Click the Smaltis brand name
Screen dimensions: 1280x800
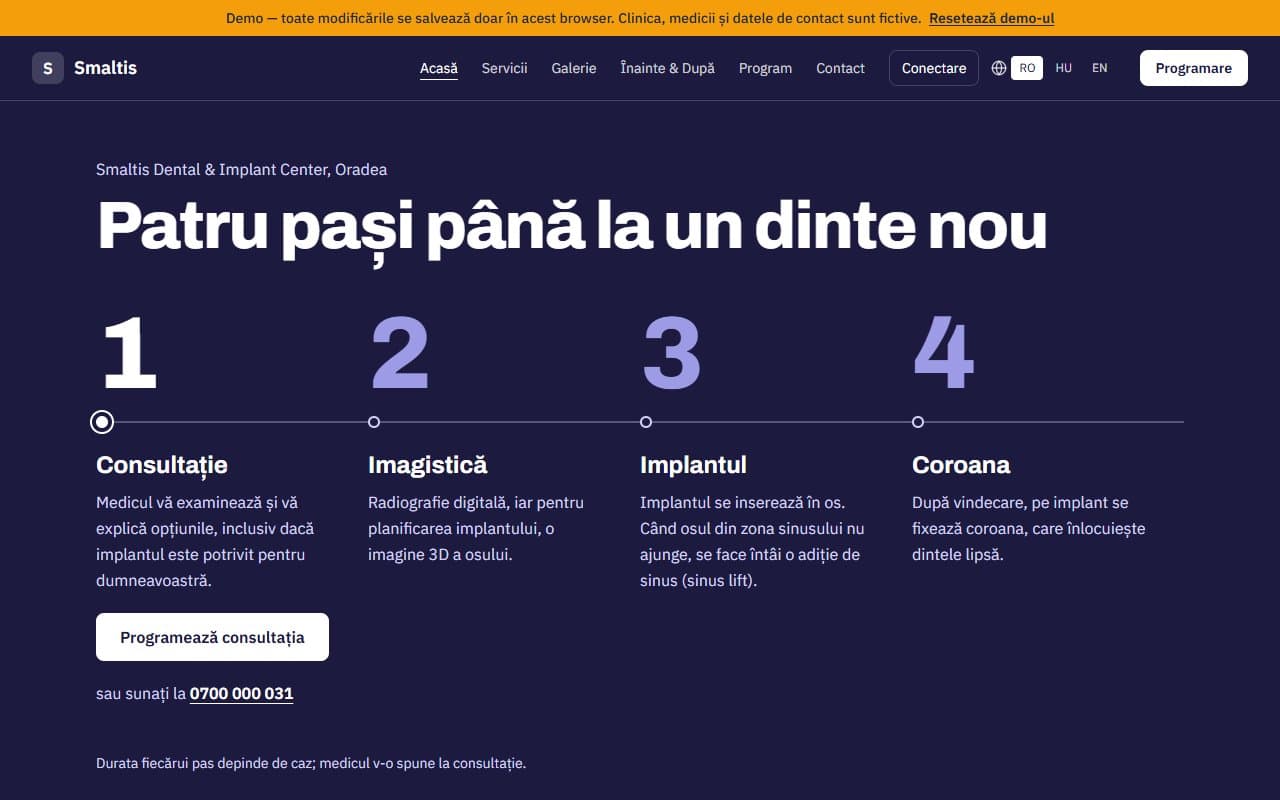[105, 68]
